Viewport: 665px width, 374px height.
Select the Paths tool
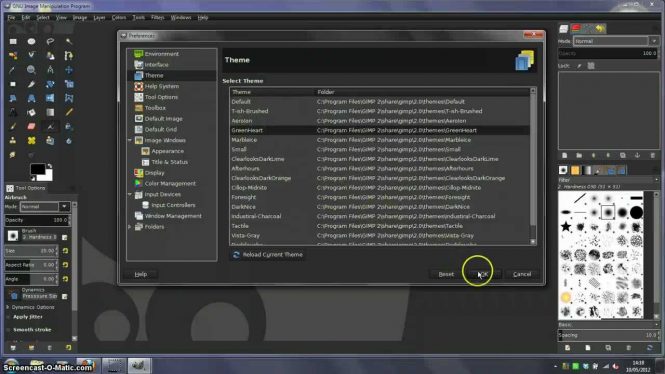(69, 56)
